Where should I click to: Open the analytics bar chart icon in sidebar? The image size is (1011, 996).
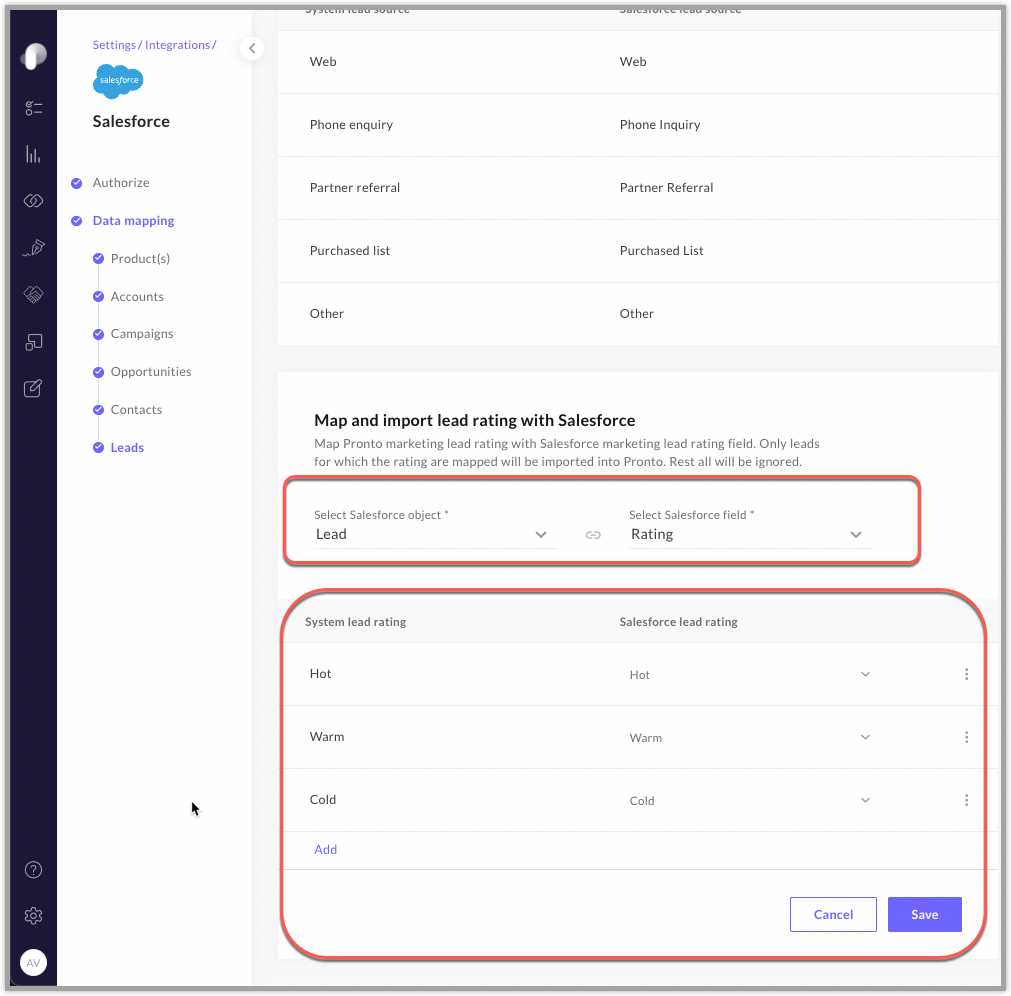pos(33,154)
